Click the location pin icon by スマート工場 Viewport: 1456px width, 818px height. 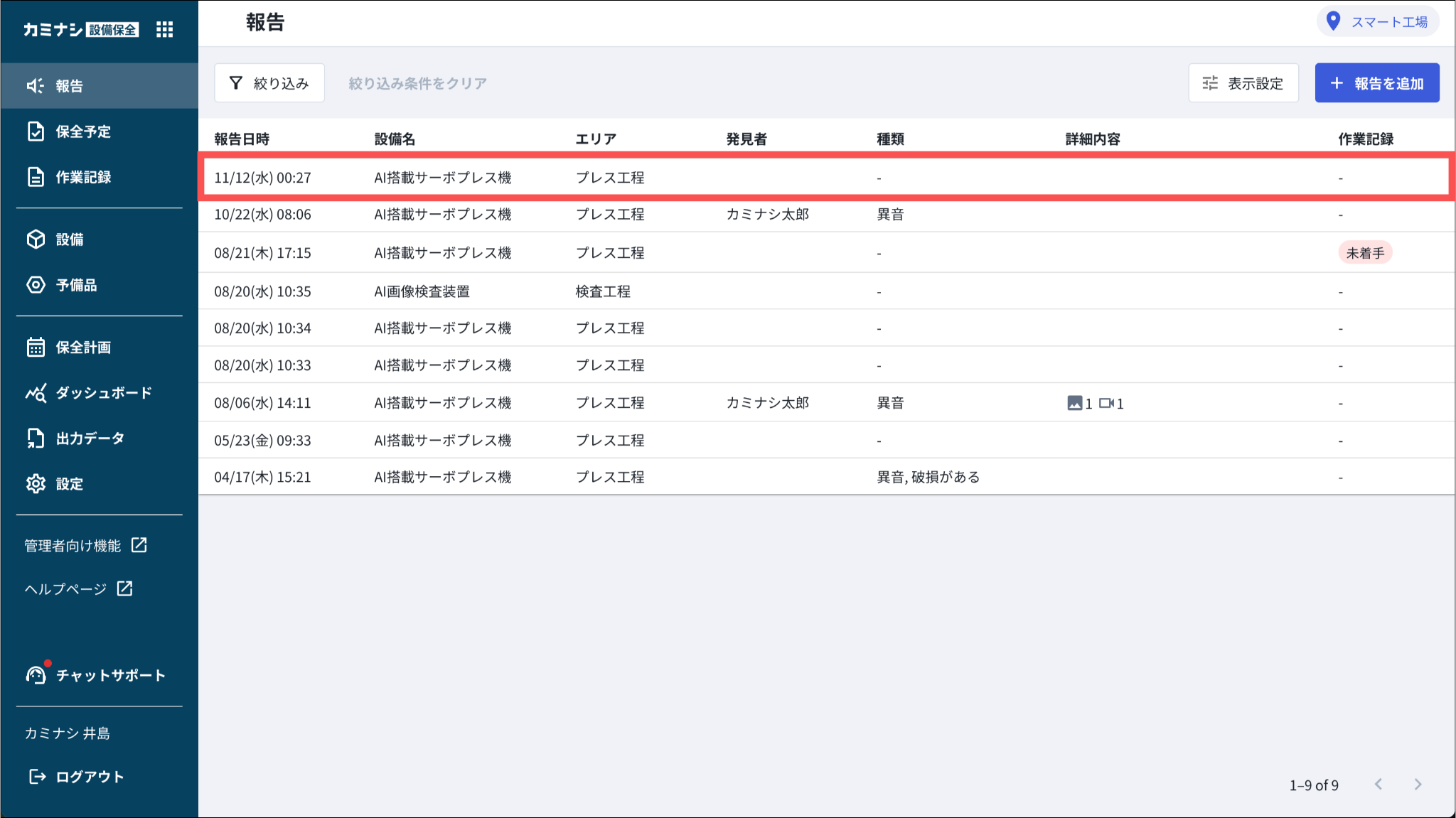(x=1334, y=21)
